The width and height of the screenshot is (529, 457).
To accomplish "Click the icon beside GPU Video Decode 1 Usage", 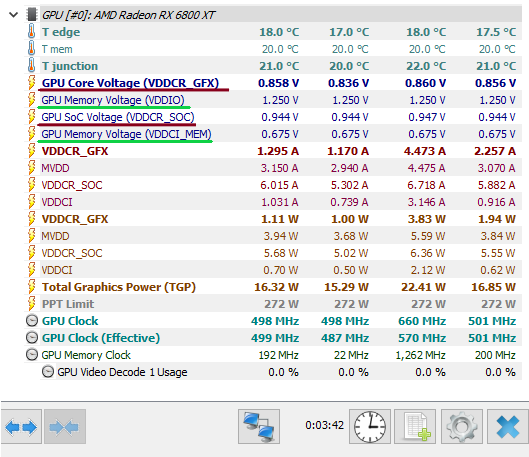I will 48,372.
